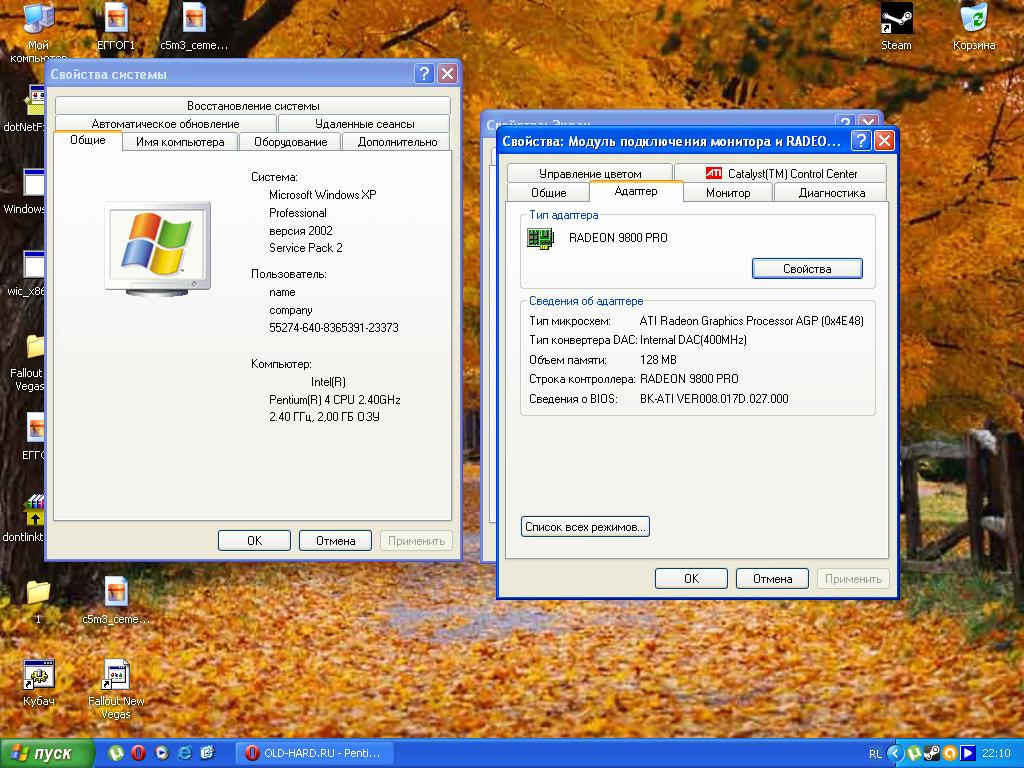
Task: Click the Steam icon in the system tray
Action: tap(931, 754)
